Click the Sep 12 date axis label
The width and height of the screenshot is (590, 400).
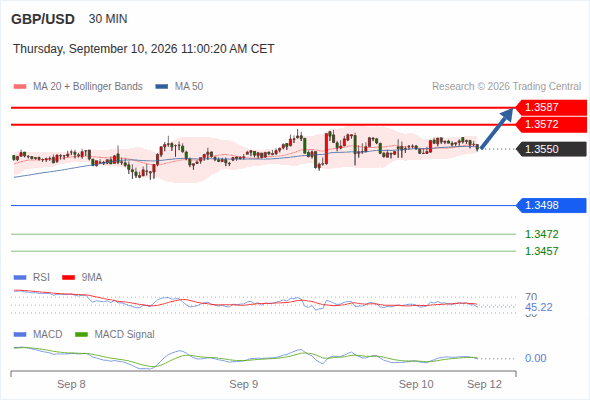(x=485, y=385)
